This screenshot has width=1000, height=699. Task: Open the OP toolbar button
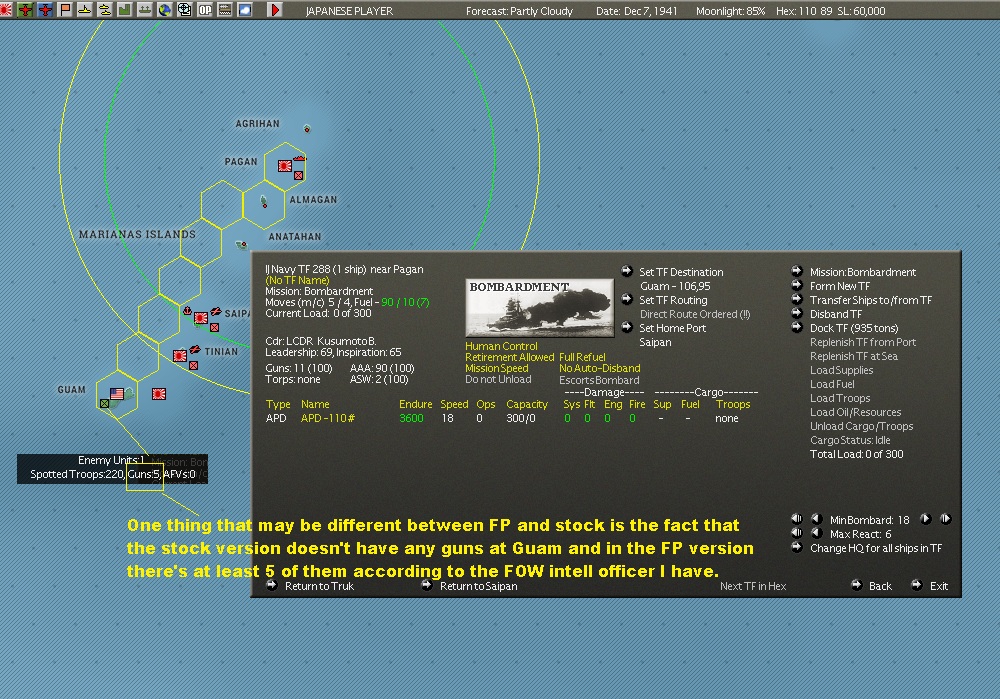[x=205, y=10]
